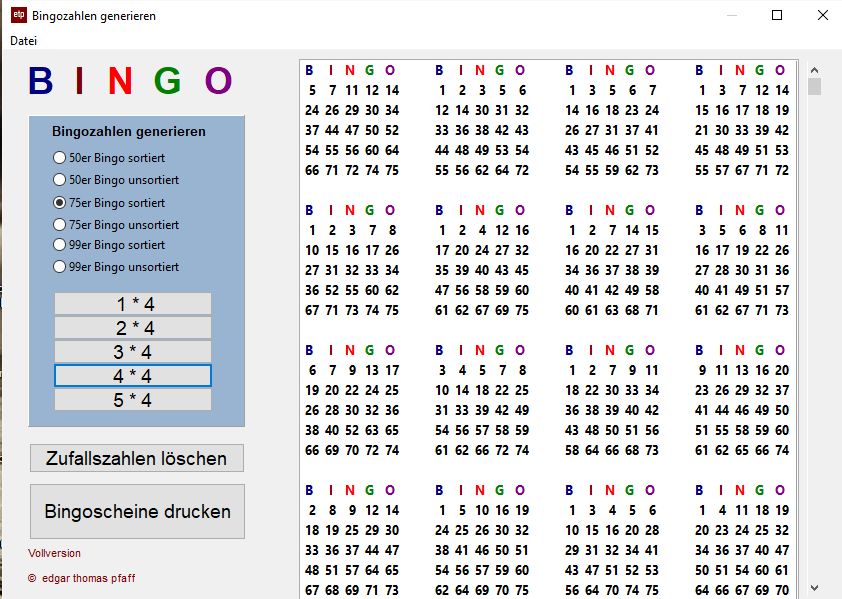Click the scrollbar up arrow
The image size is (842, 599).
tap(814, 68)
